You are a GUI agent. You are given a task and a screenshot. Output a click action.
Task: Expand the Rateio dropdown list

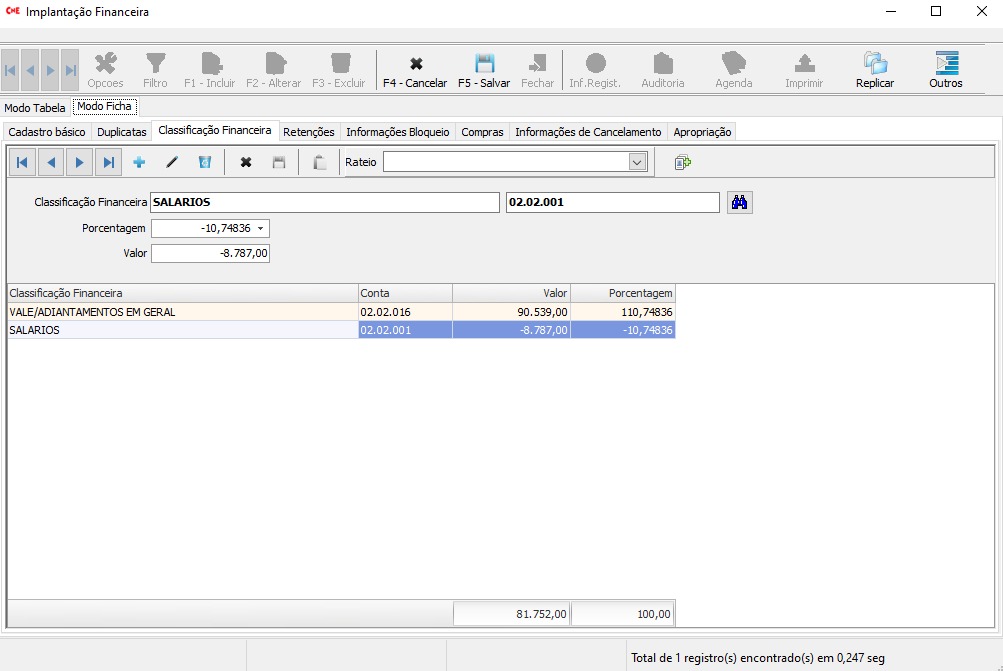pos(637,162)
